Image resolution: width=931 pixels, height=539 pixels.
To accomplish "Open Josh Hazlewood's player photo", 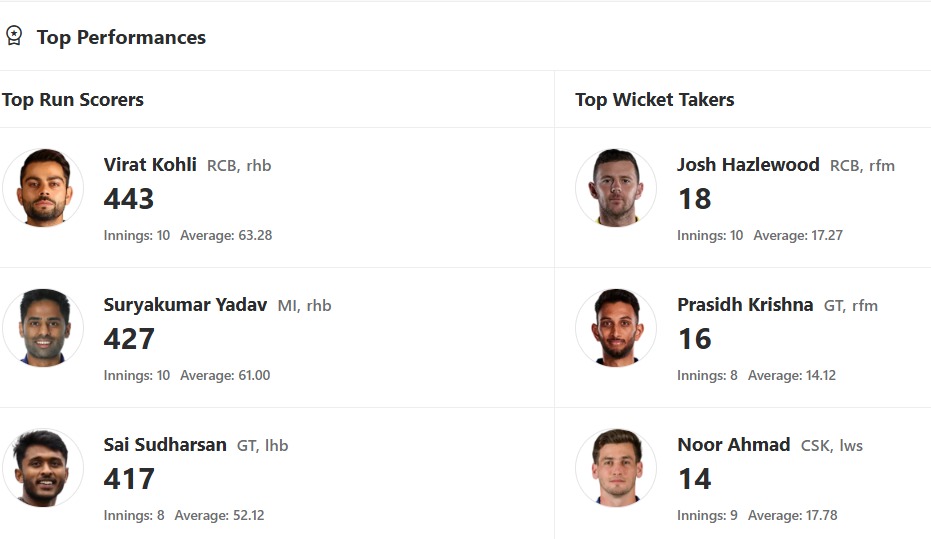I will point(616,188).
